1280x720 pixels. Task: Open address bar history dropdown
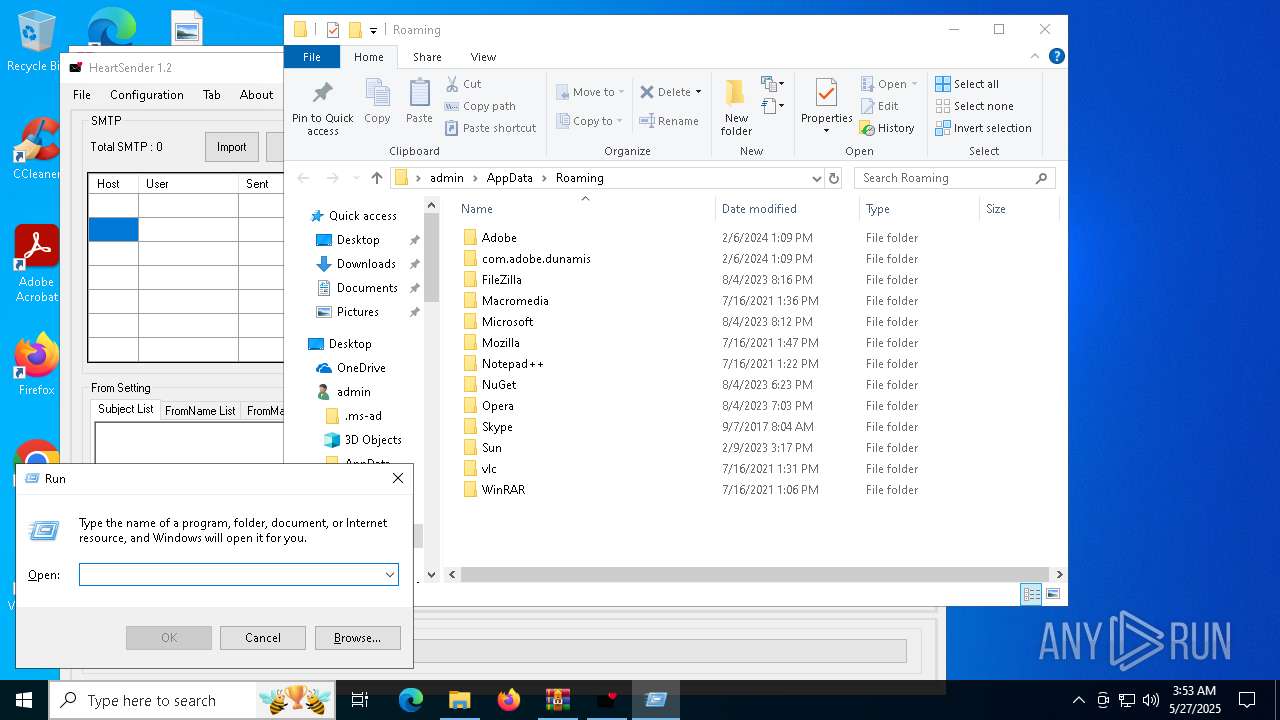tap(816, 178)
